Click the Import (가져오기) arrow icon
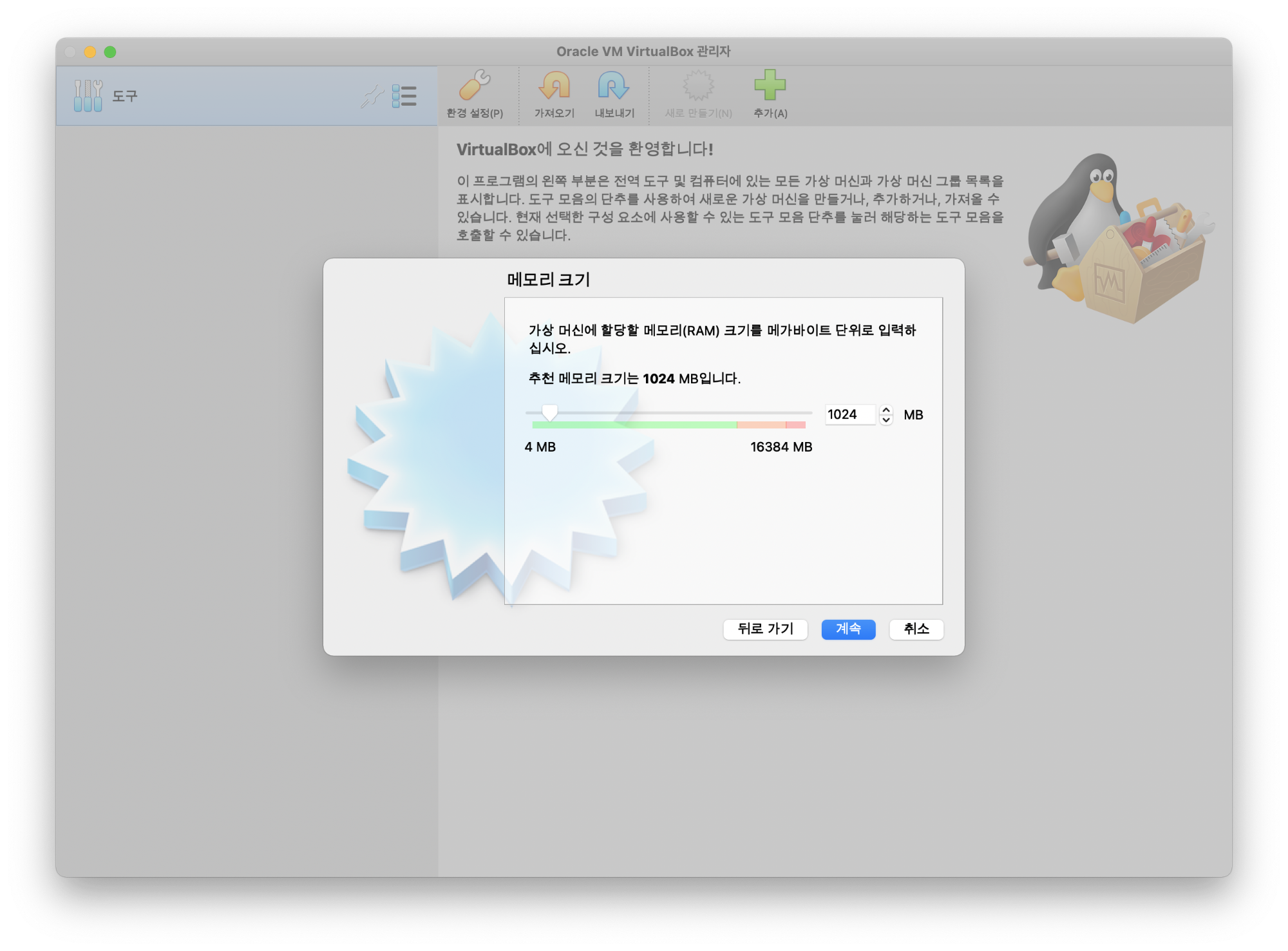The height and width of the screenshot is (951, 1288). click(x=554, y=86)
